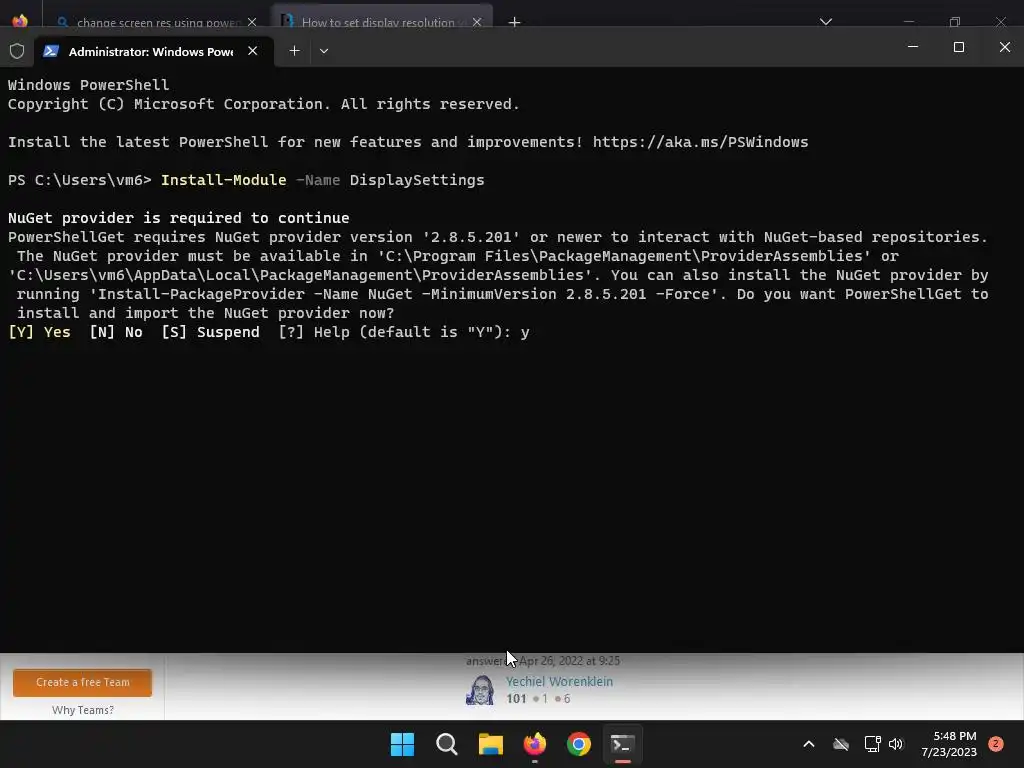Maximize the Windows Terminal window
Screen dimensions: 1024x768
click(959, 47)
